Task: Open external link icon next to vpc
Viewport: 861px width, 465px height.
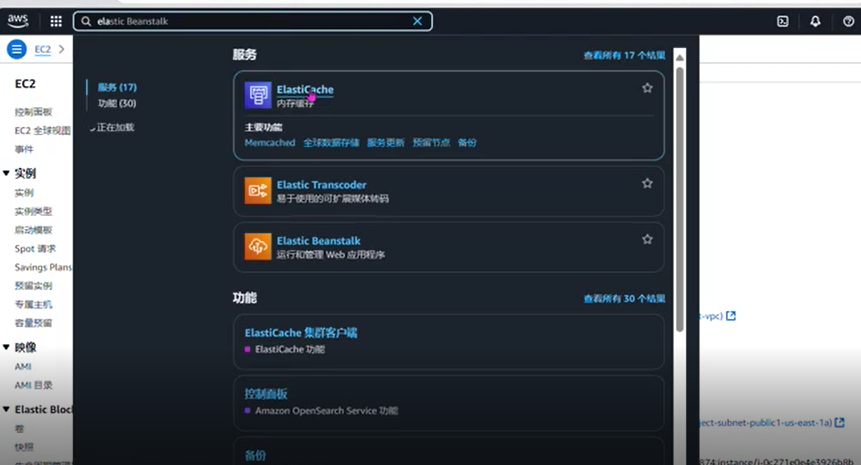Action: pos(731,316)
